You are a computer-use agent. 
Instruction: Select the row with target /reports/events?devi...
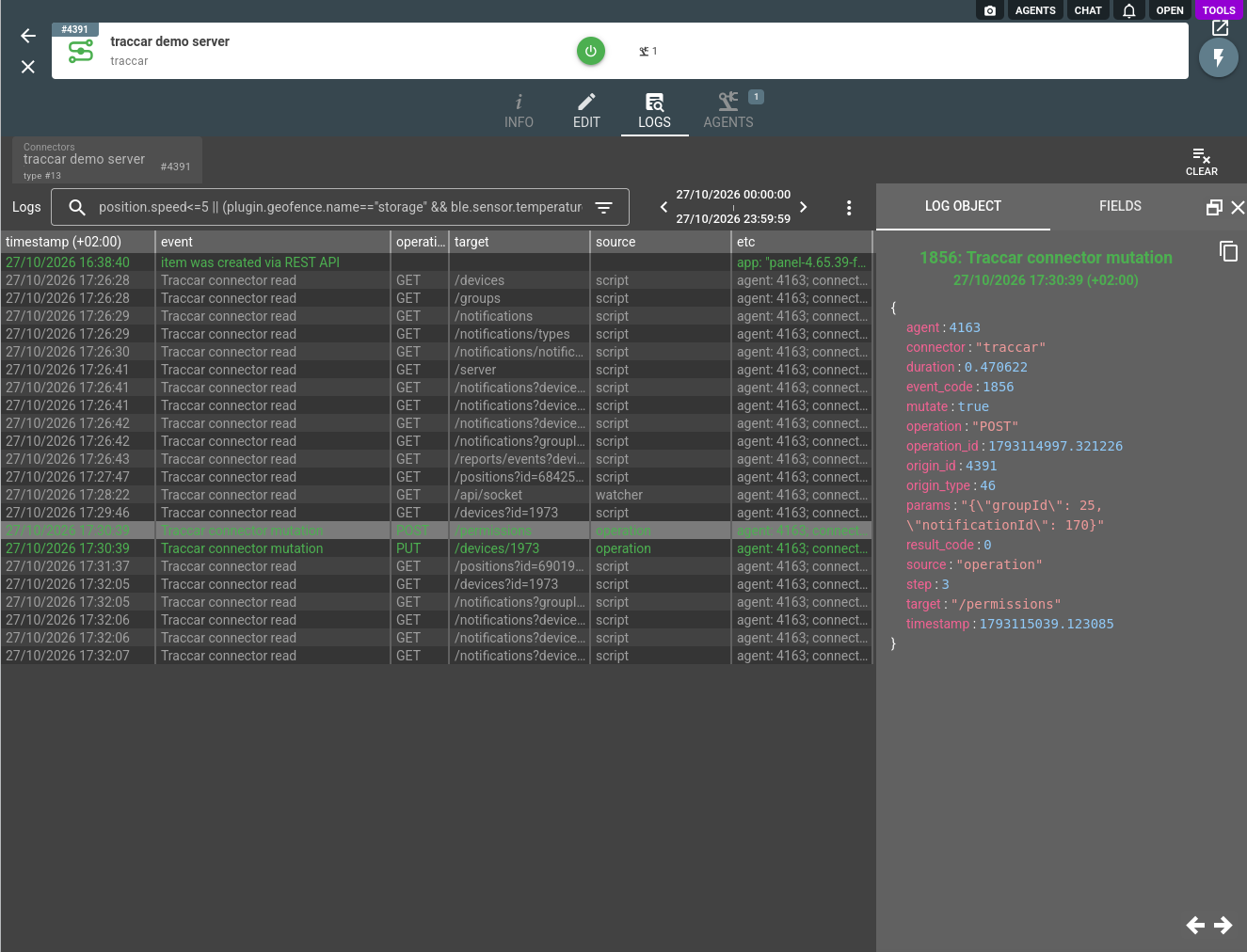pos(437,459)
